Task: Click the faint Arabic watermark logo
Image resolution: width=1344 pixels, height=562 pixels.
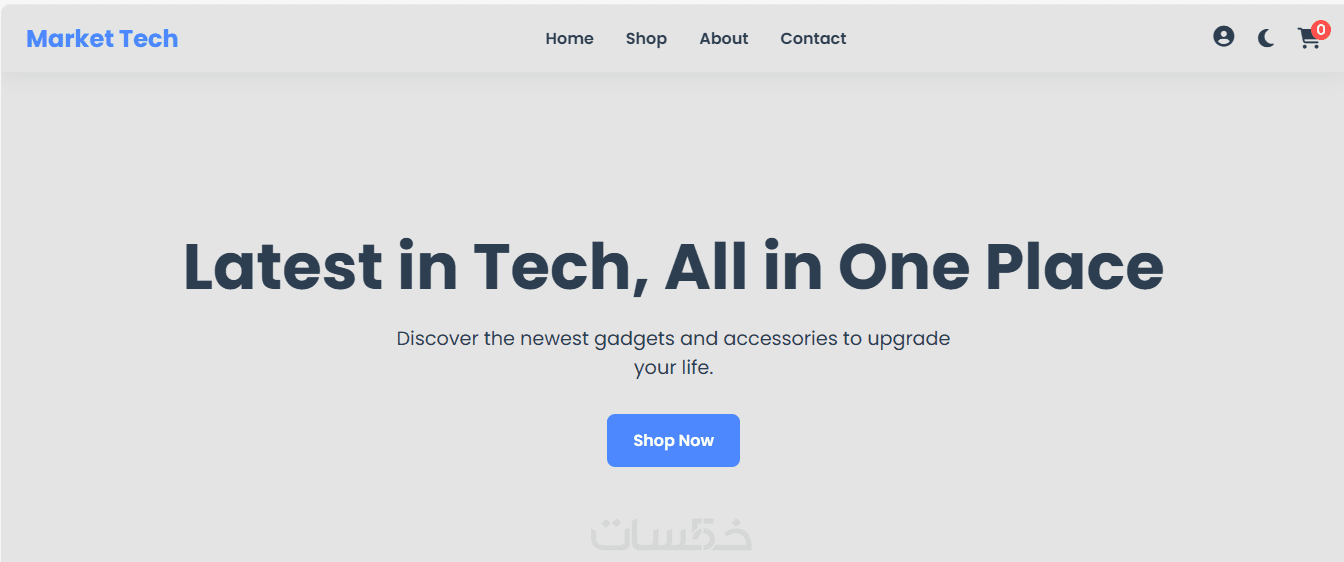Action: pyautogui.click(x=671, y=533)
